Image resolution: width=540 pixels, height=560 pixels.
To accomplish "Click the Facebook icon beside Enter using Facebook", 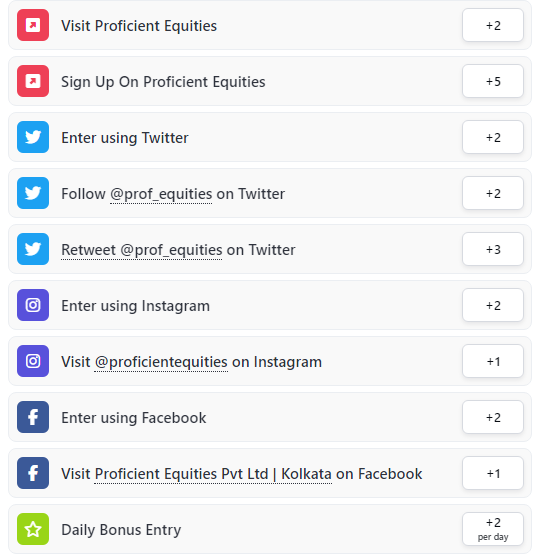I will (33, 417).
